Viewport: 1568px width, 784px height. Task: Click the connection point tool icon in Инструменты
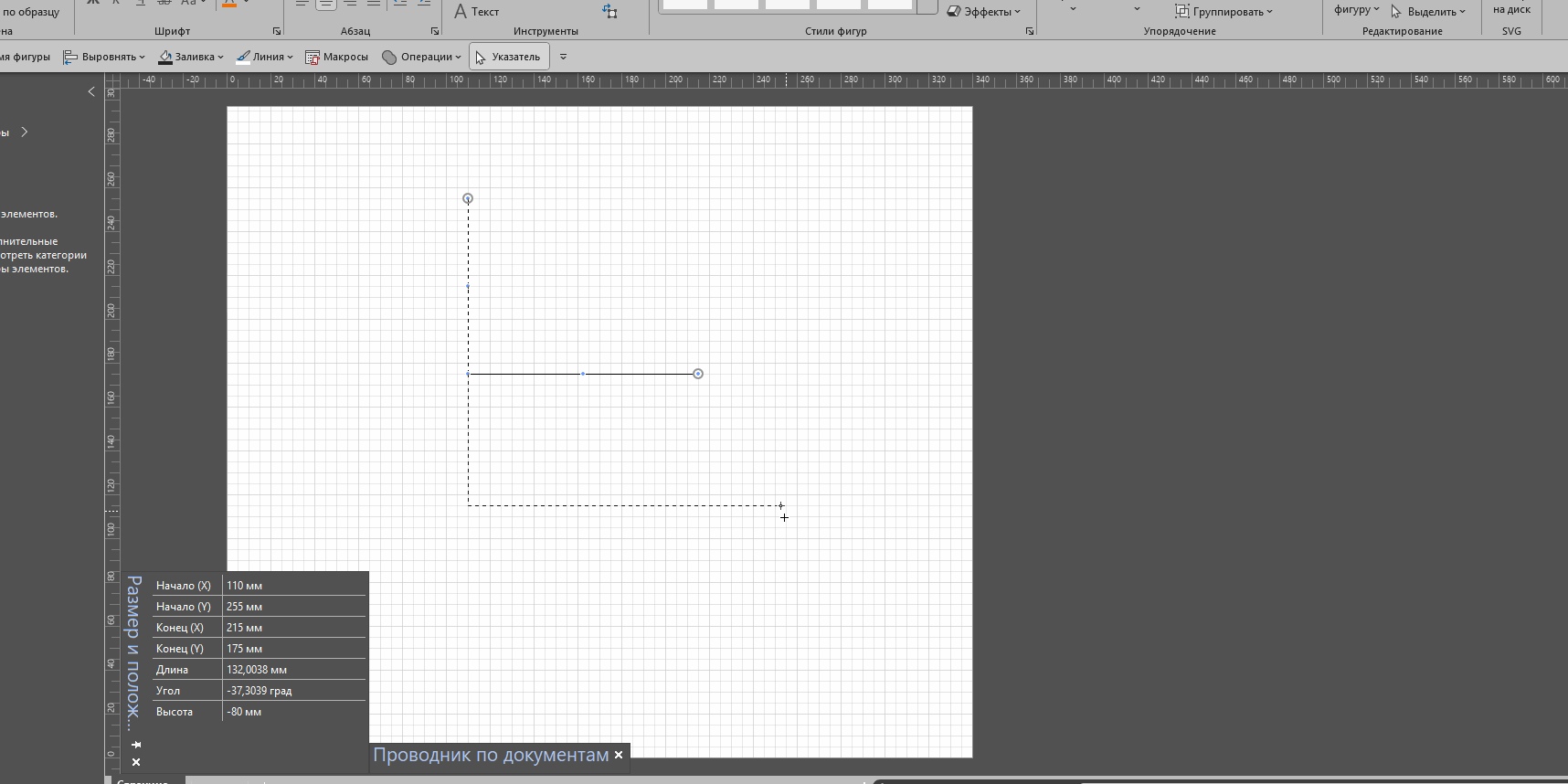(610, 12)
